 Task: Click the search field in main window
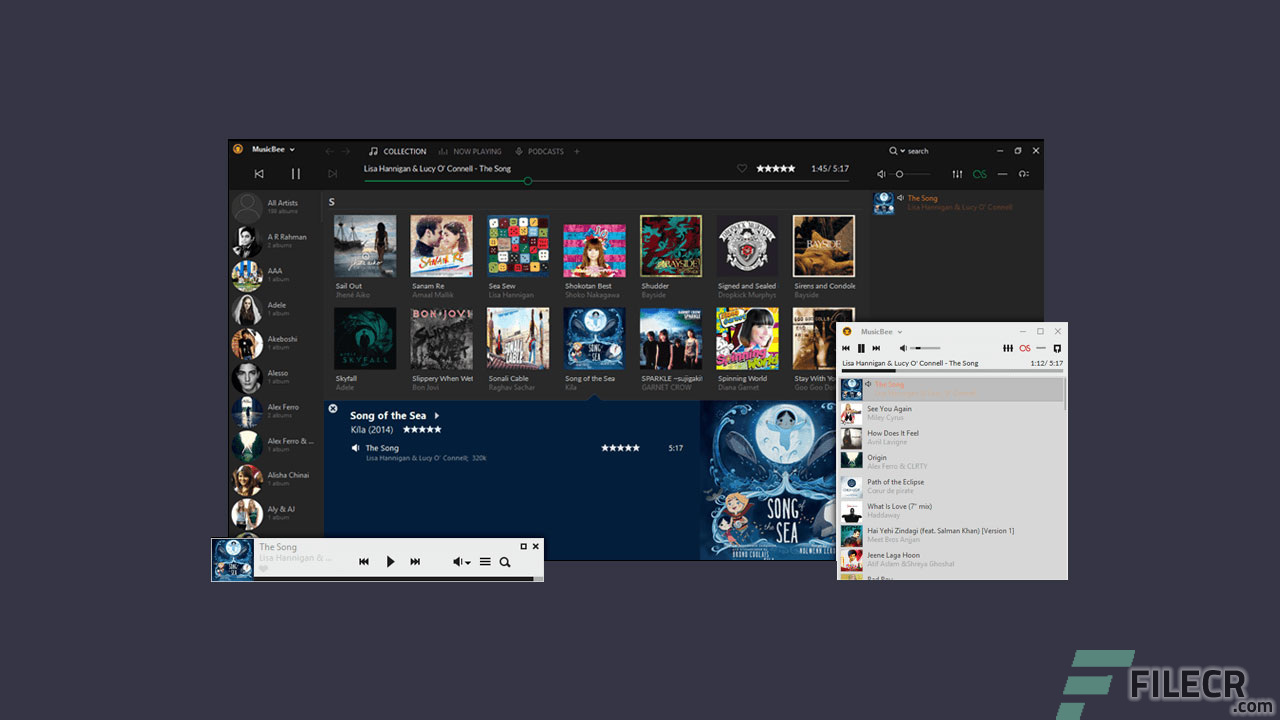point(918,151)
